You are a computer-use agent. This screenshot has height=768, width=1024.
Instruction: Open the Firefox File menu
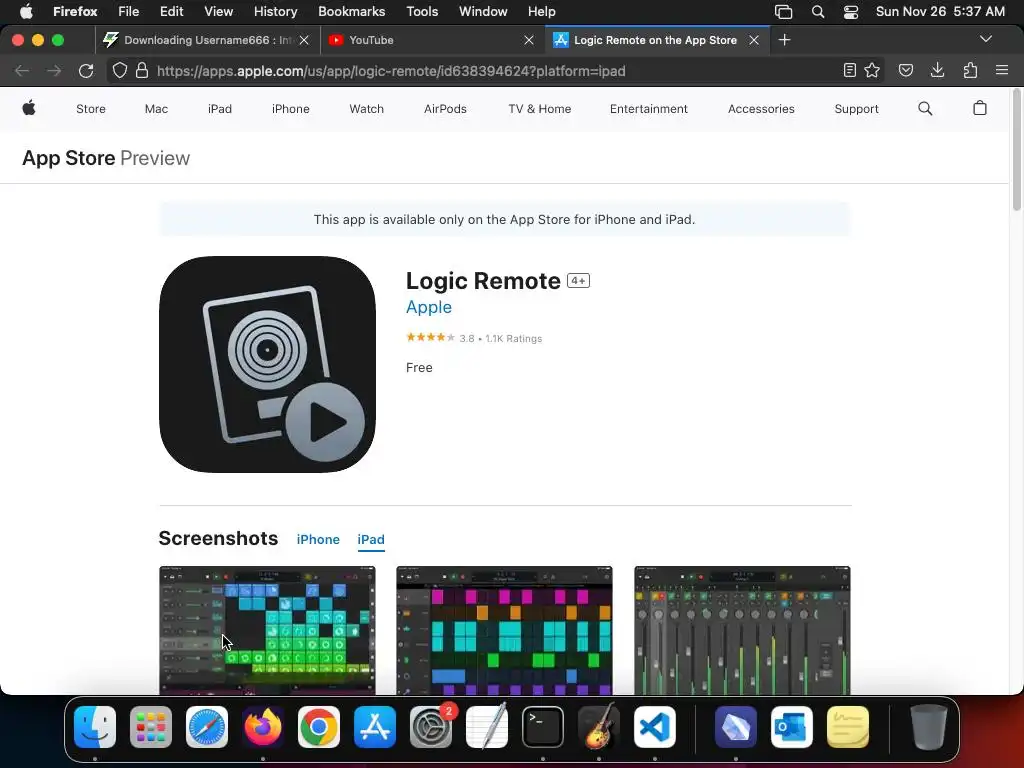click(129, 12)
